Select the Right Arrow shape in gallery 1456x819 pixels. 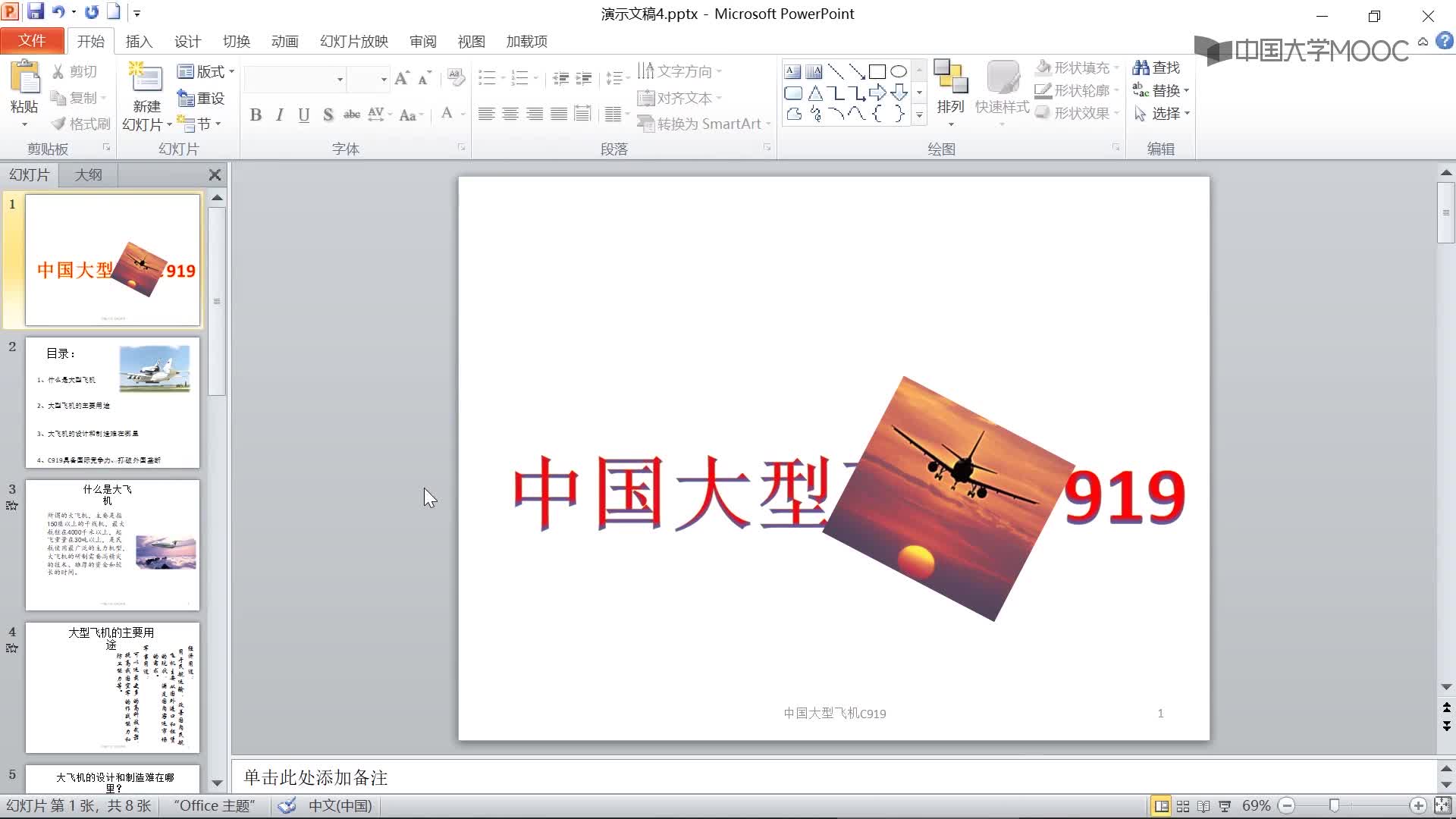click(877, 93)
